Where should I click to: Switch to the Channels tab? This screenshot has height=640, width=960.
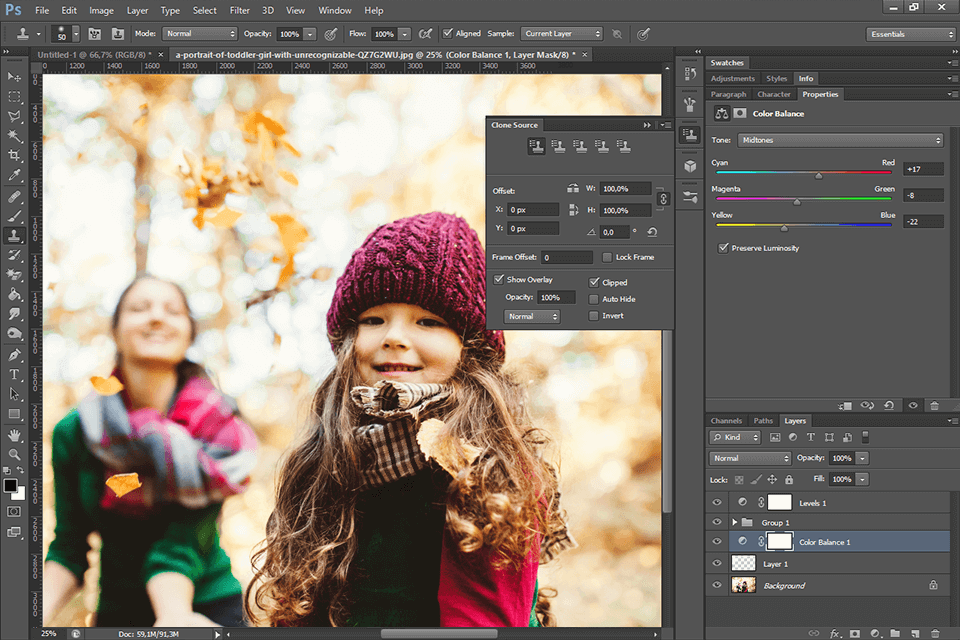(726, 421)
